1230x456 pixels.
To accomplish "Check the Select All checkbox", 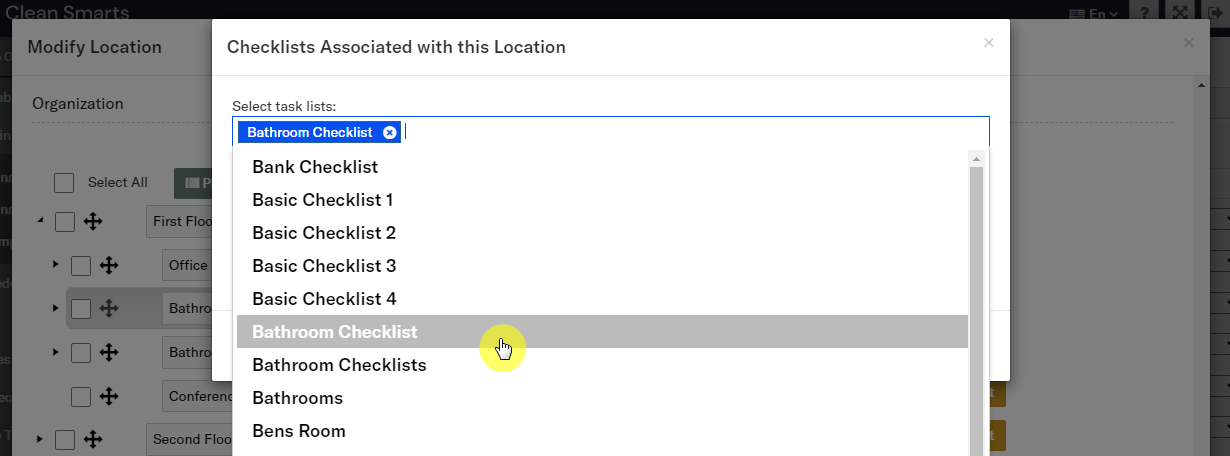I will [64, 182].
